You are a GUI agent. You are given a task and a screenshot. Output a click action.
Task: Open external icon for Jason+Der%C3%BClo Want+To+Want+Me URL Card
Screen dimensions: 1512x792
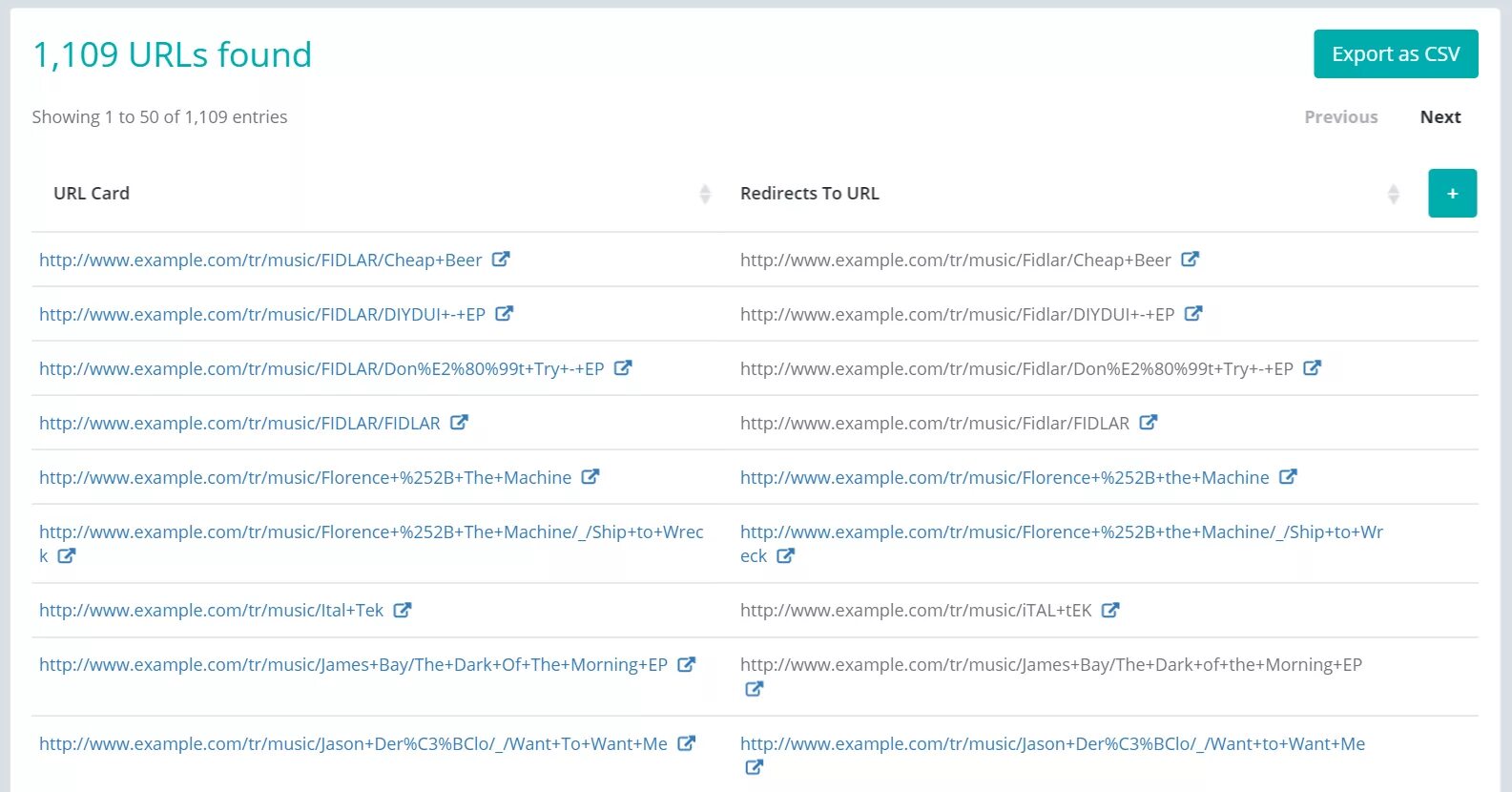pyautogui.click(x=686, y=744)
